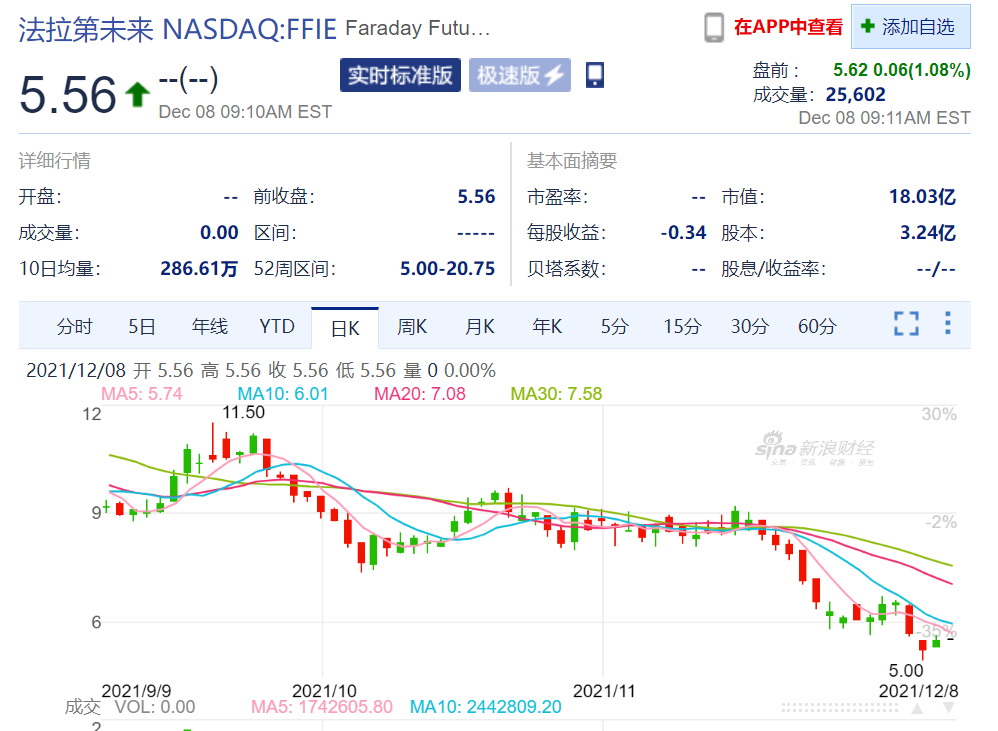
Task: Click the 盘前 price 5.62 0.06(1.08%)
Action: (x=901, y=70)
